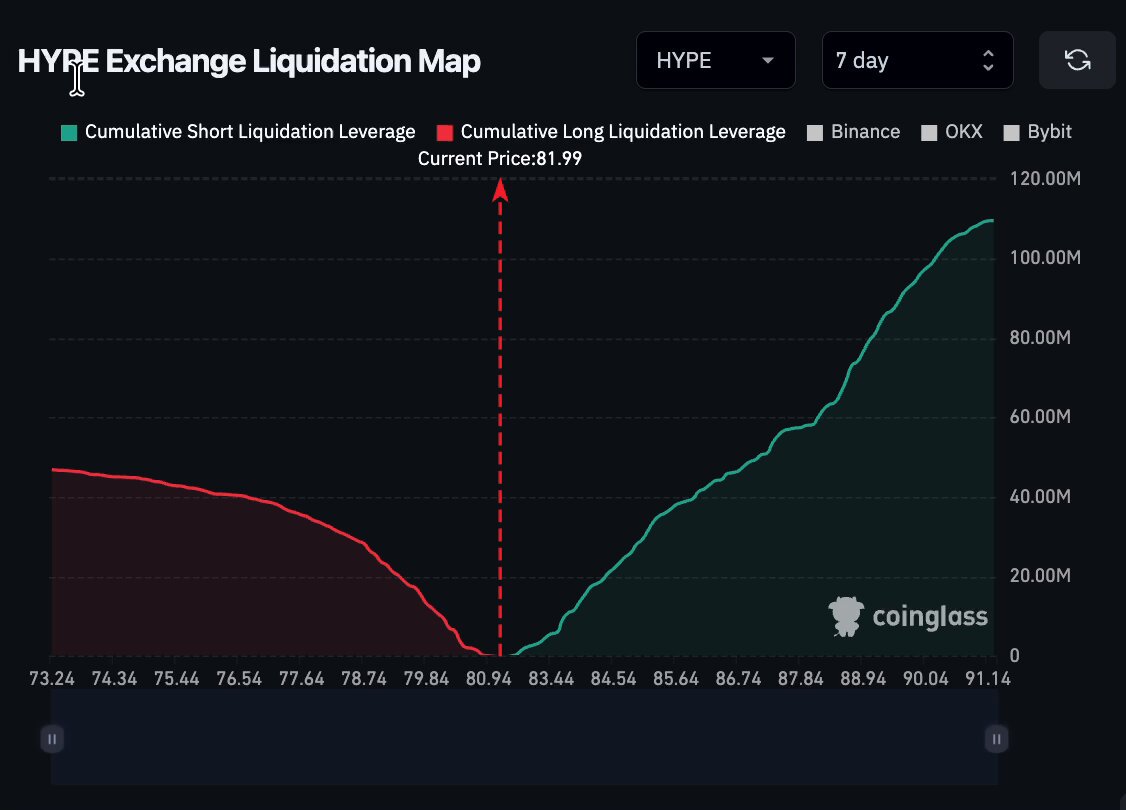
Task: Click the red Long Liquidation legend square
Action: [x=445, y=133]
